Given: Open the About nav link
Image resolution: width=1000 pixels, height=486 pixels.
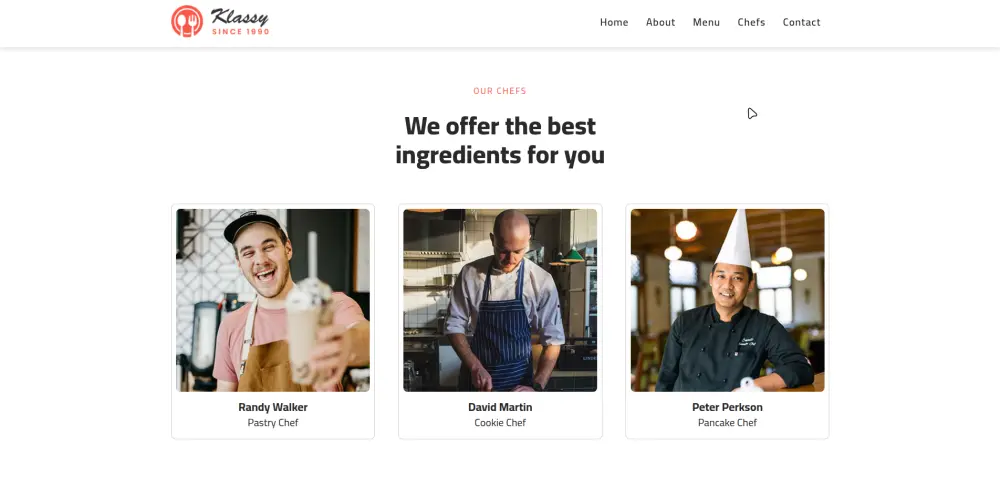Looking at the screenshot, I should [660, 22].
